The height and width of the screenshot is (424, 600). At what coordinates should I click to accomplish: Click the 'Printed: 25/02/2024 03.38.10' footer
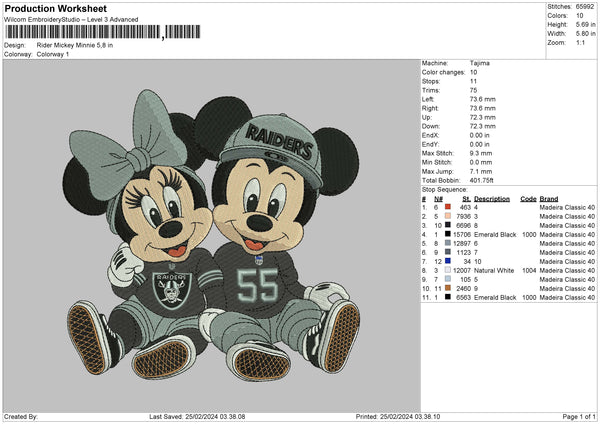pyautogui.click(x=398, y=416)
